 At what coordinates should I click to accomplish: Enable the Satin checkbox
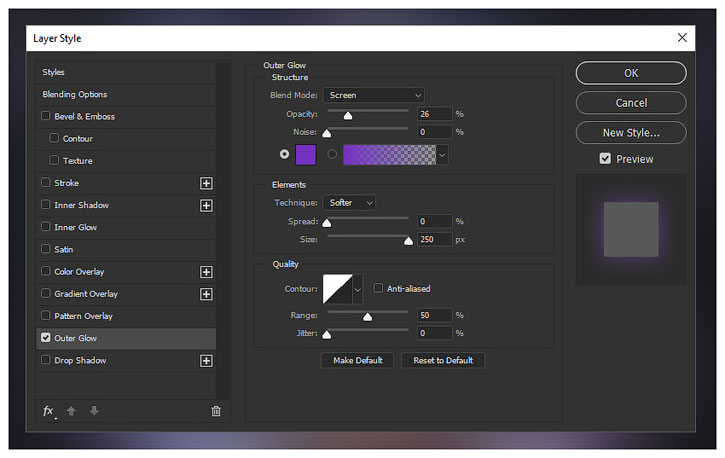(45, 249)
